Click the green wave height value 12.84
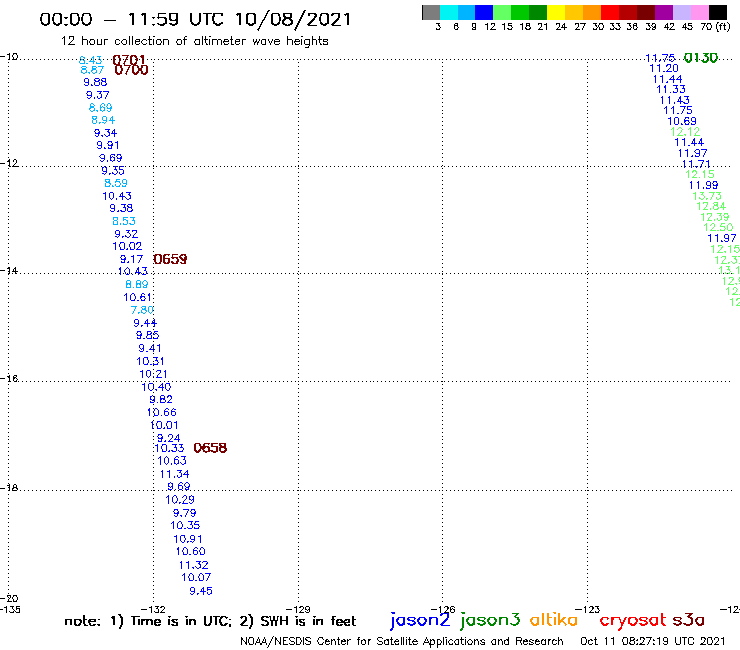This screenshot has width=740, height=650. tap(711, 206)
